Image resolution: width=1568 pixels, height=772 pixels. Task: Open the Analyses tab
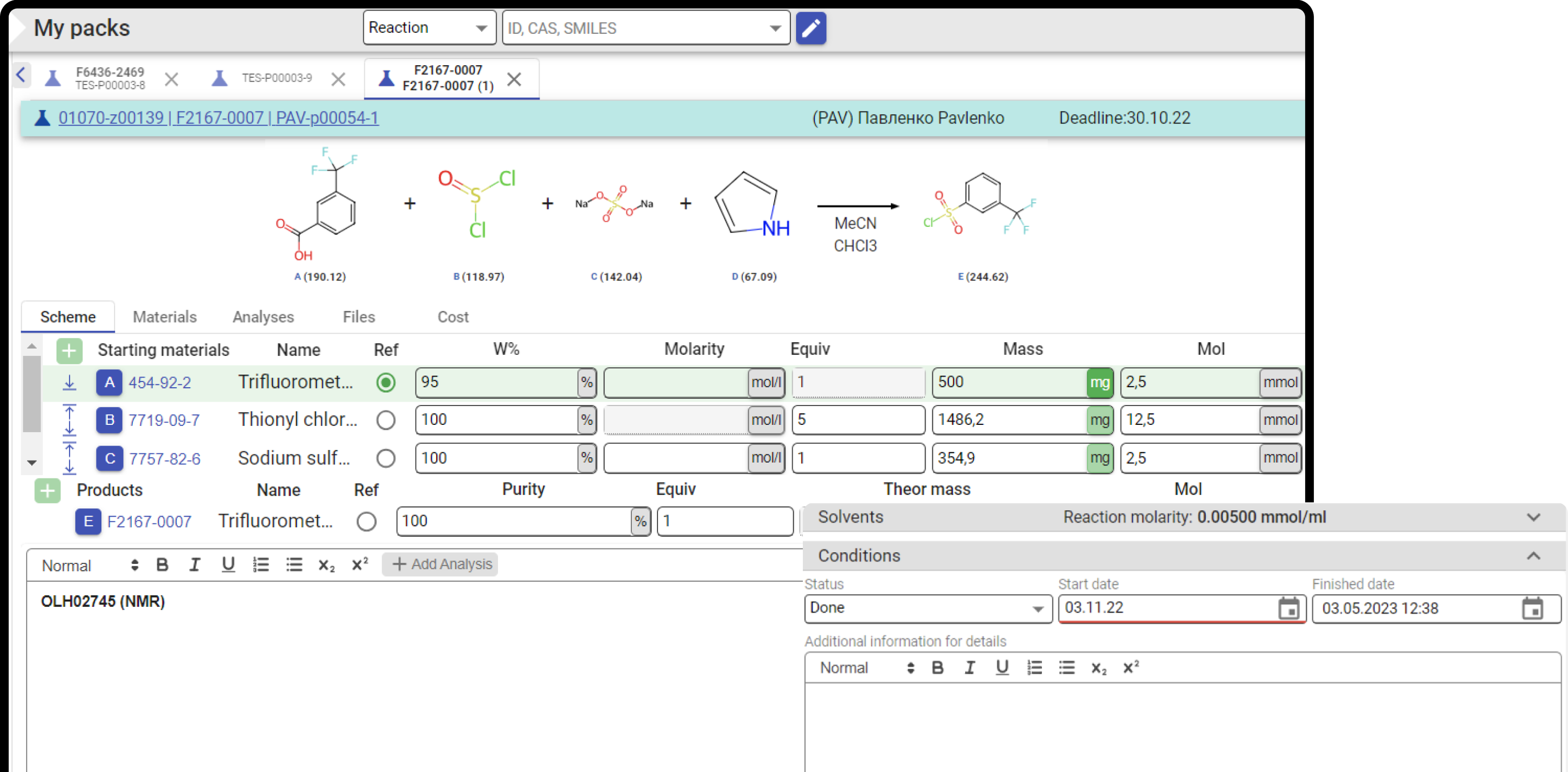pyautogui.click(x=263, y=317)
